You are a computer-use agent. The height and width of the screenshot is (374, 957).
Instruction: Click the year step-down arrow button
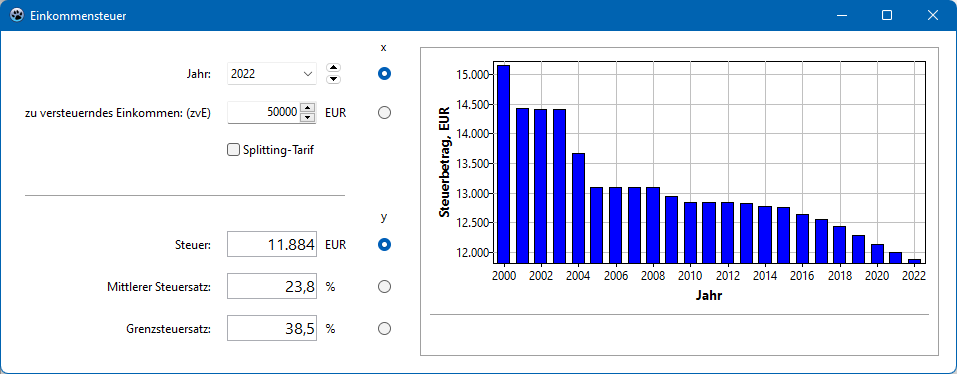[333, 79]
